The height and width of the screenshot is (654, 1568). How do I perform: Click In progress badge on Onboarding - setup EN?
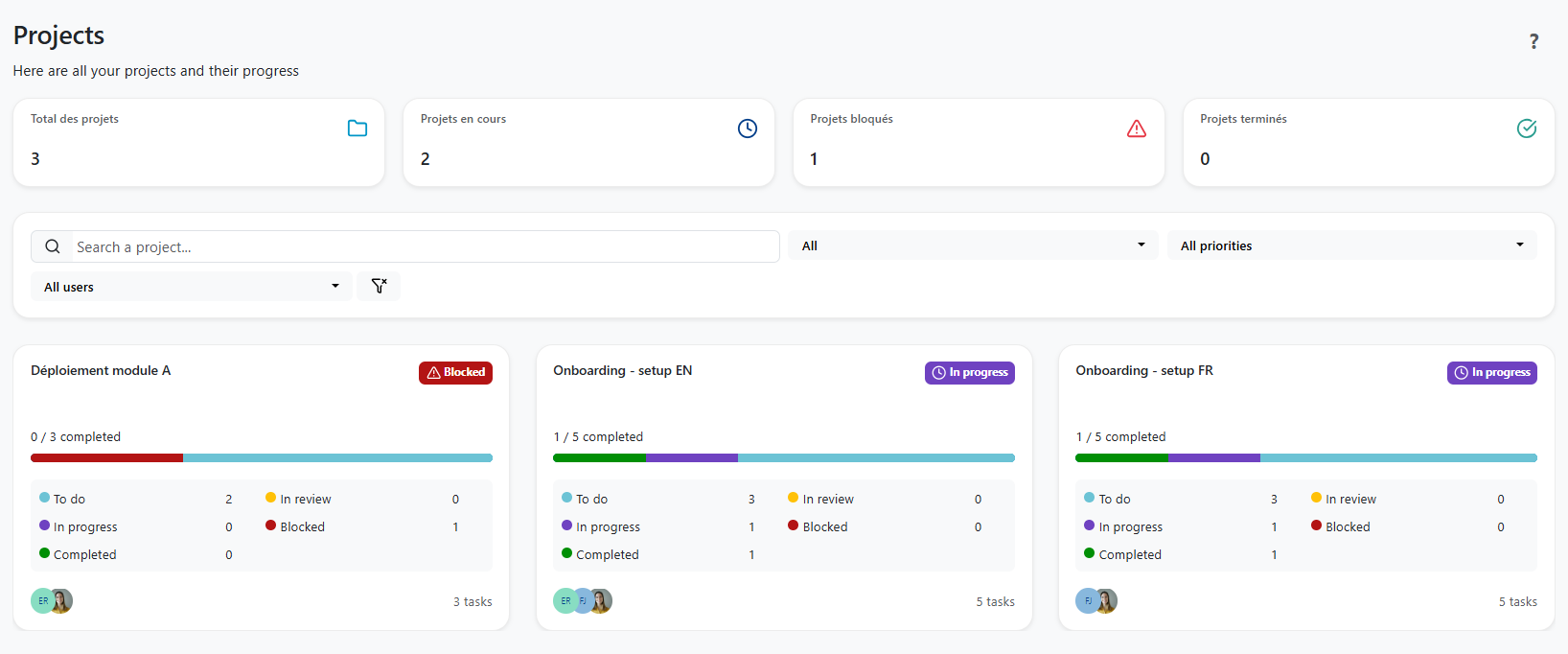tap(970, 372)
